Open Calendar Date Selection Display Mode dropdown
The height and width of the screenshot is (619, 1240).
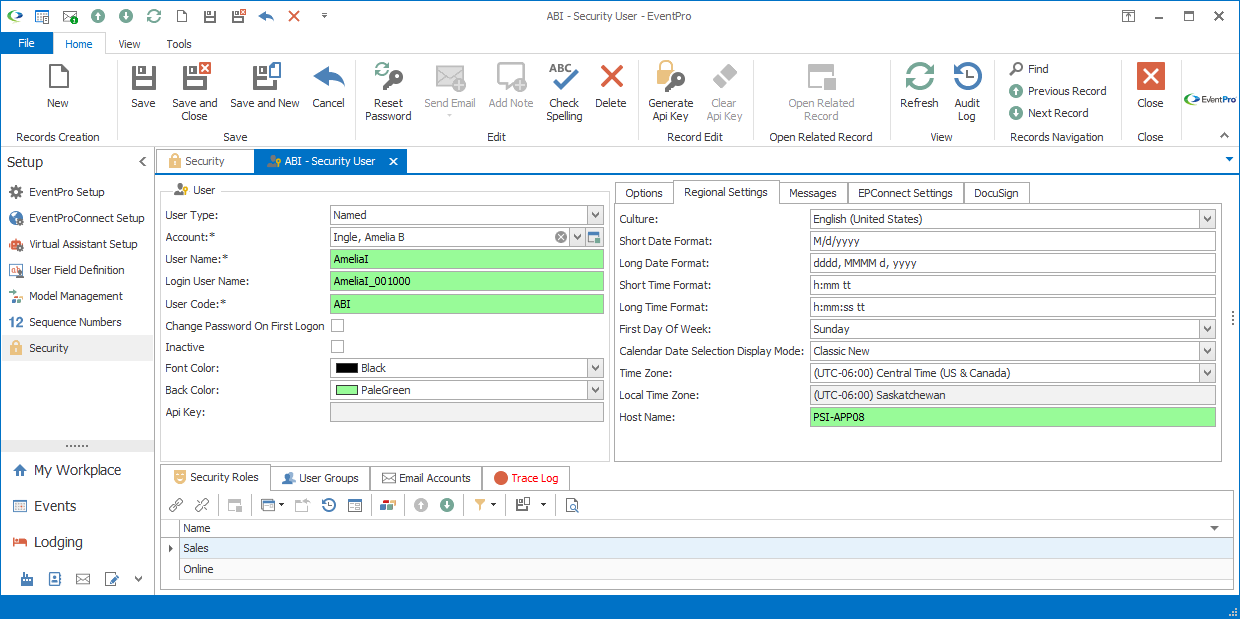pyautogui.click(x=1207, y=351)
